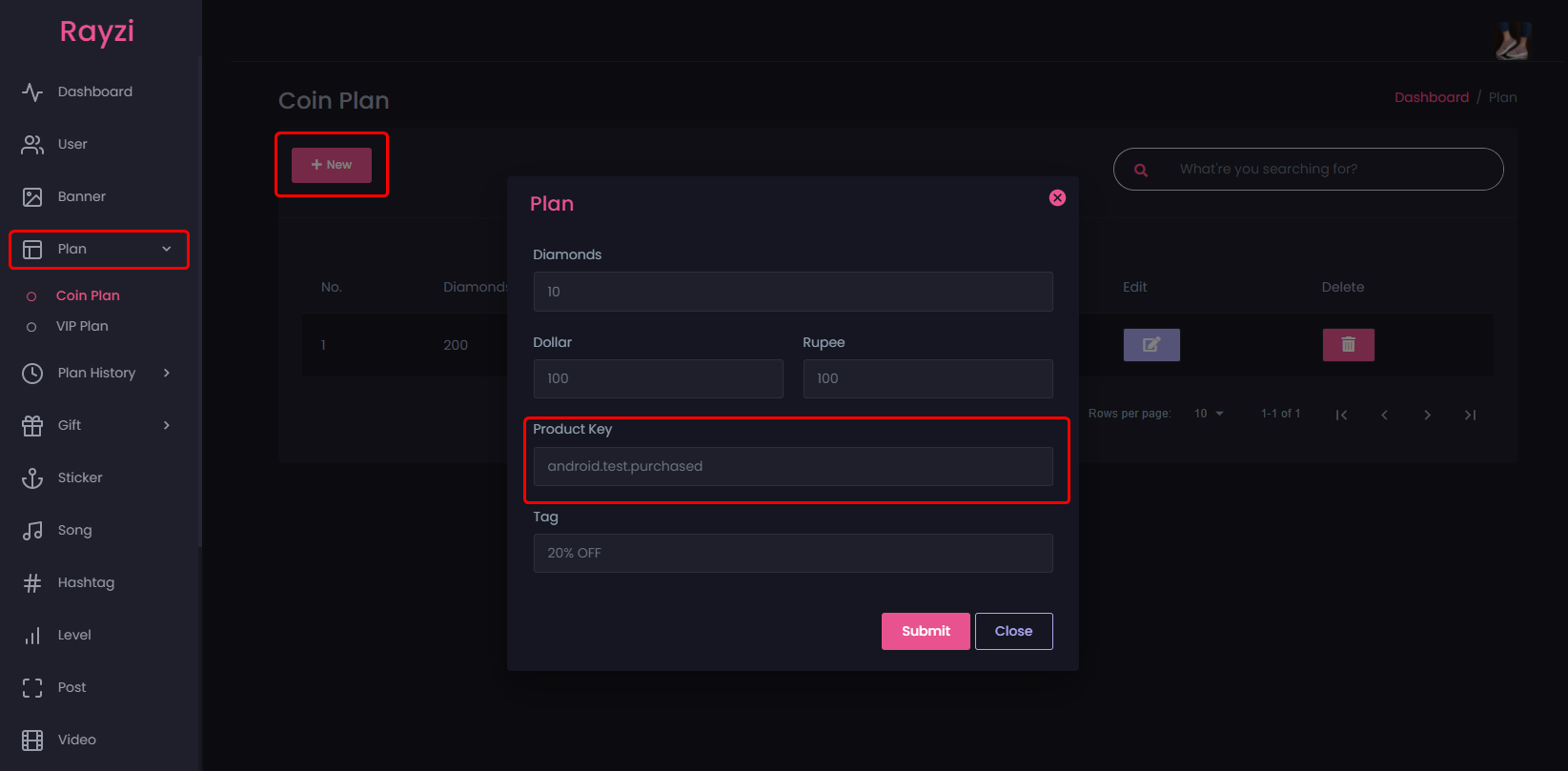Click the Hashtag icon in sidebar

click(x=32, y=583)
